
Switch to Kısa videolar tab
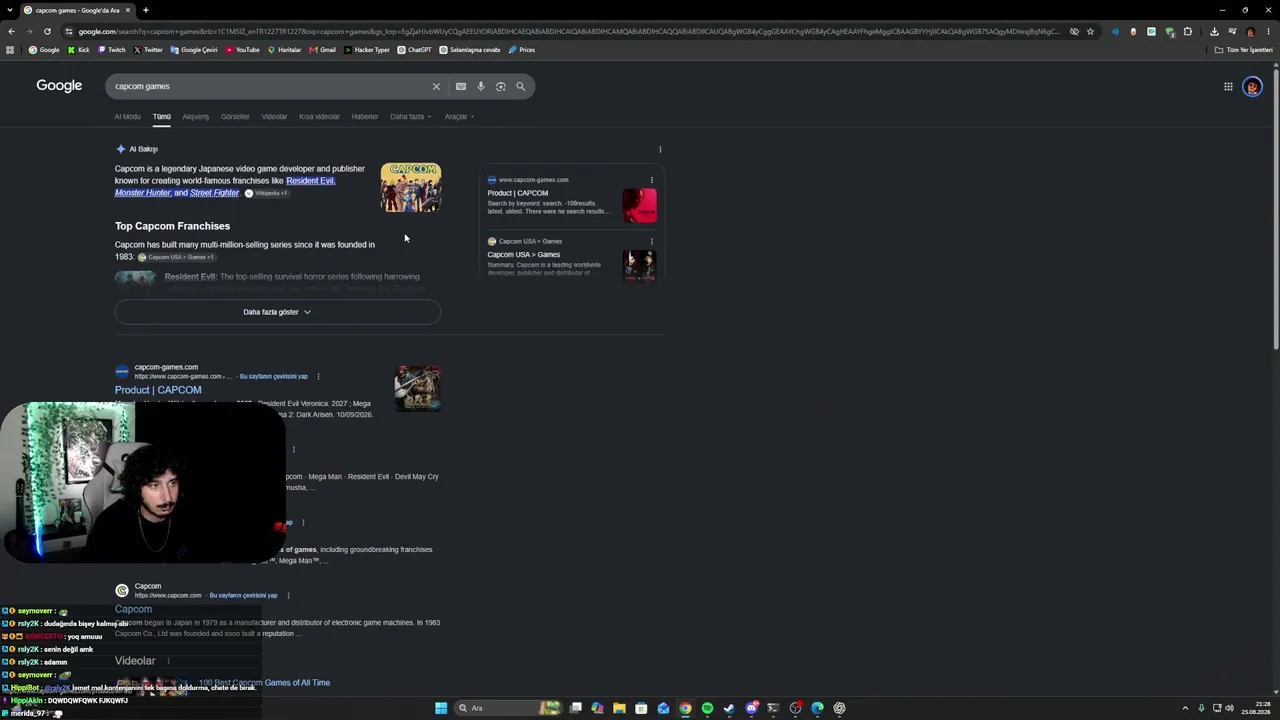pyautogui.click(x=319, y=117)
